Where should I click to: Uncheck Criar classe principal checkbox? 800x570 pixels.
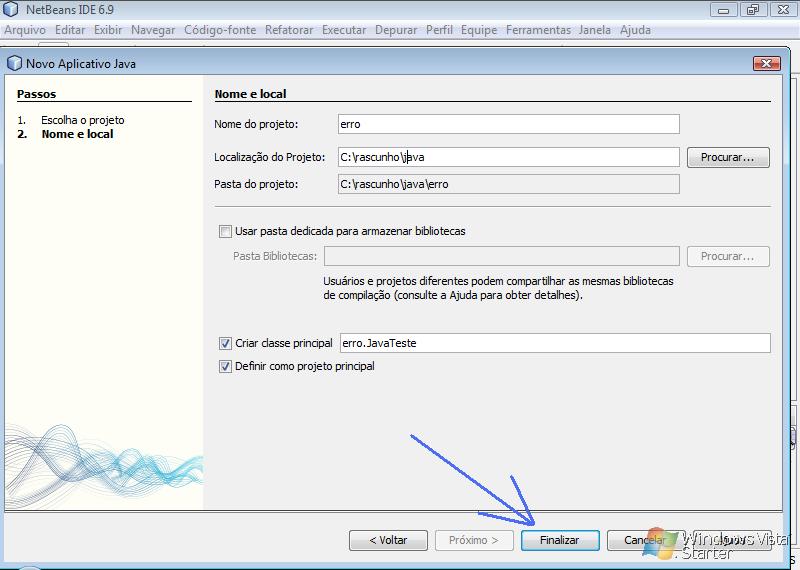(x=225, y=343)
